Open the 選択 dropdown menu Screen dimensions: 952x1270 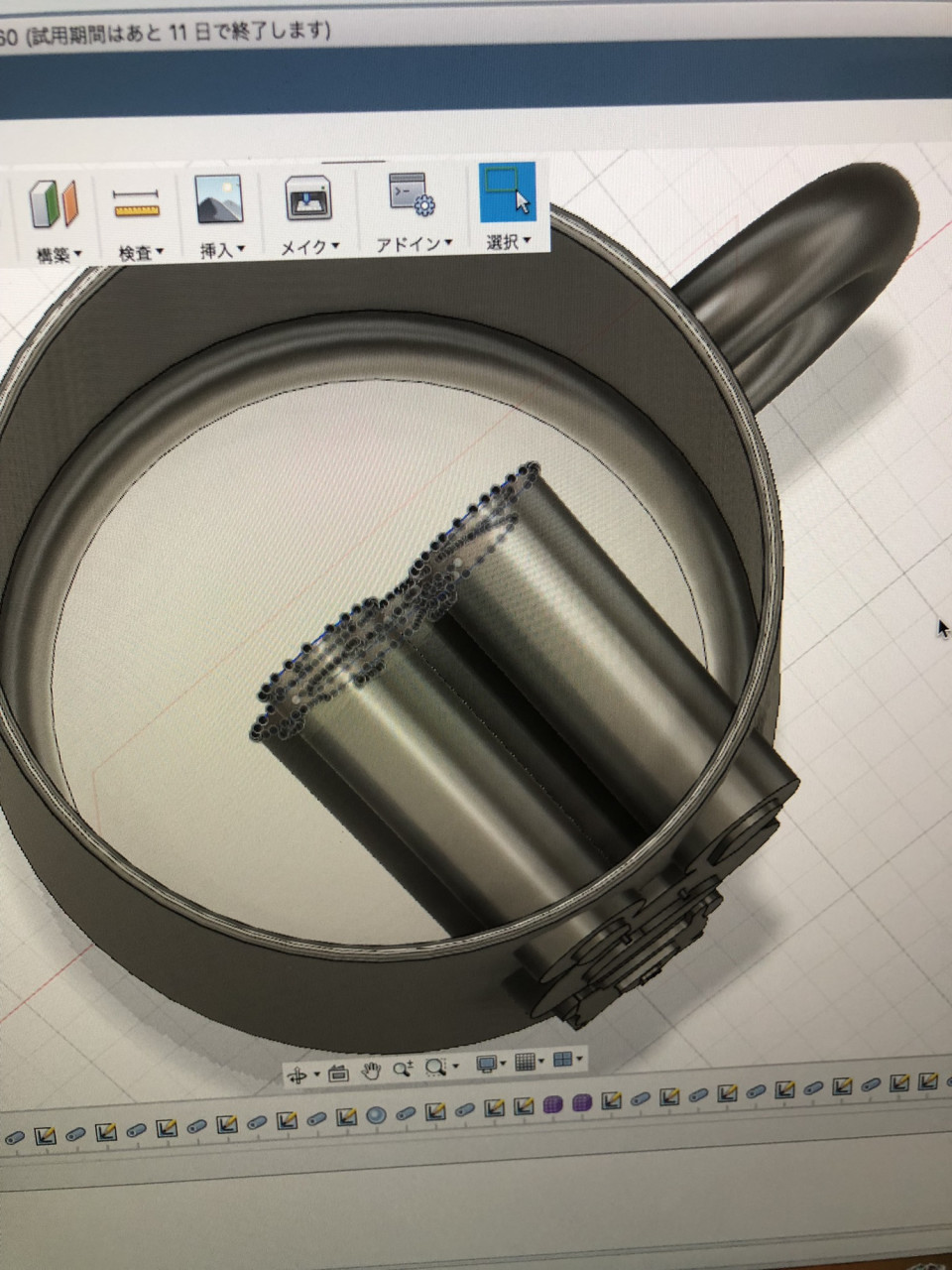click(x=508, y=241)
